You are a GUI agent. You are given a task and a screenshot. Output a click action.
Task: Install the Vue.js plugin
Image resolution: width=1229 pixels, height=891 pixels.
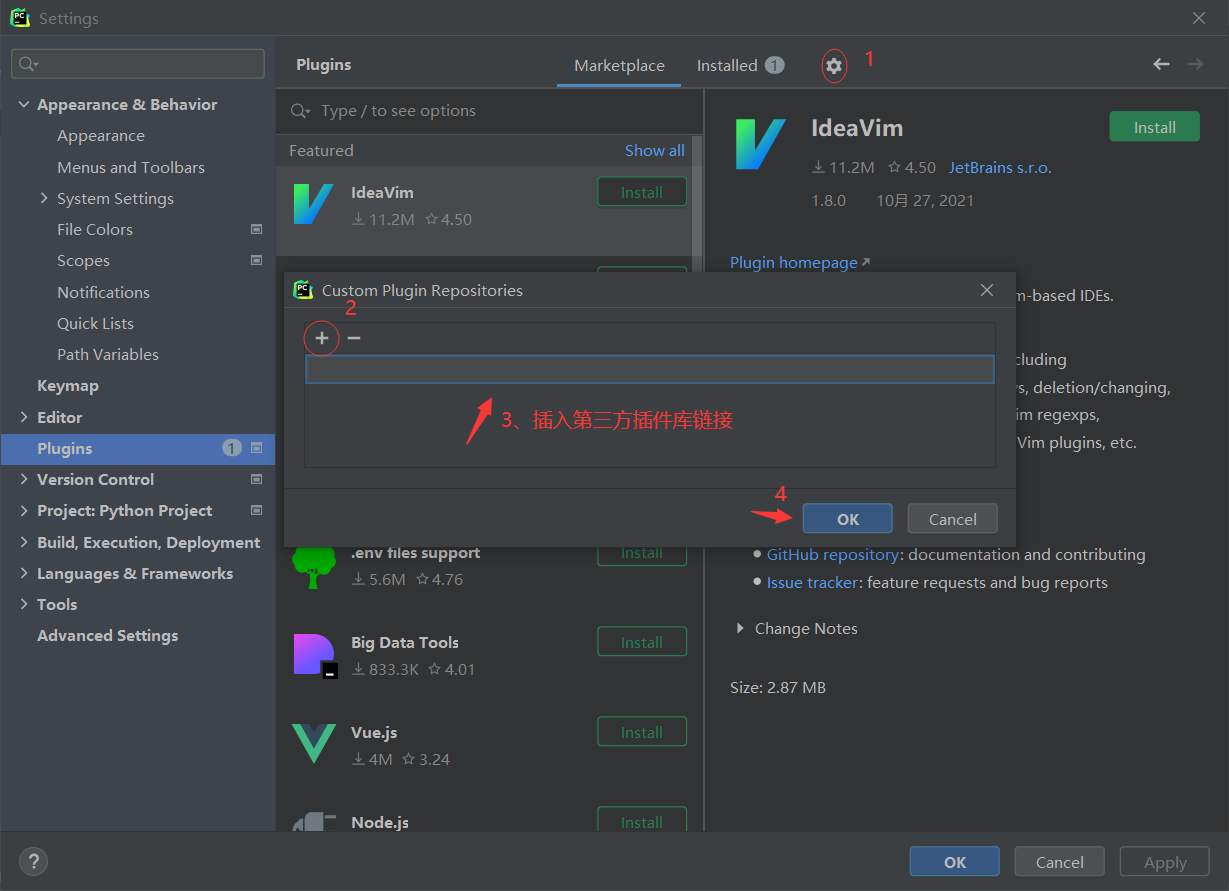point(642,732)
